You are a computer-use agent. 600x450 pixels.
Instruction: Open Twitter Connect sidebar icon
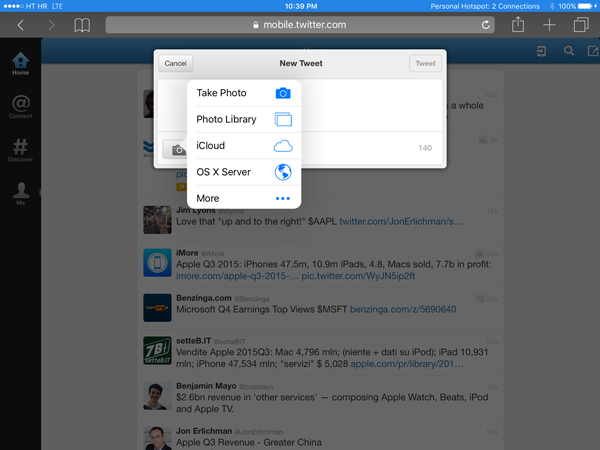tap(21, 107)
